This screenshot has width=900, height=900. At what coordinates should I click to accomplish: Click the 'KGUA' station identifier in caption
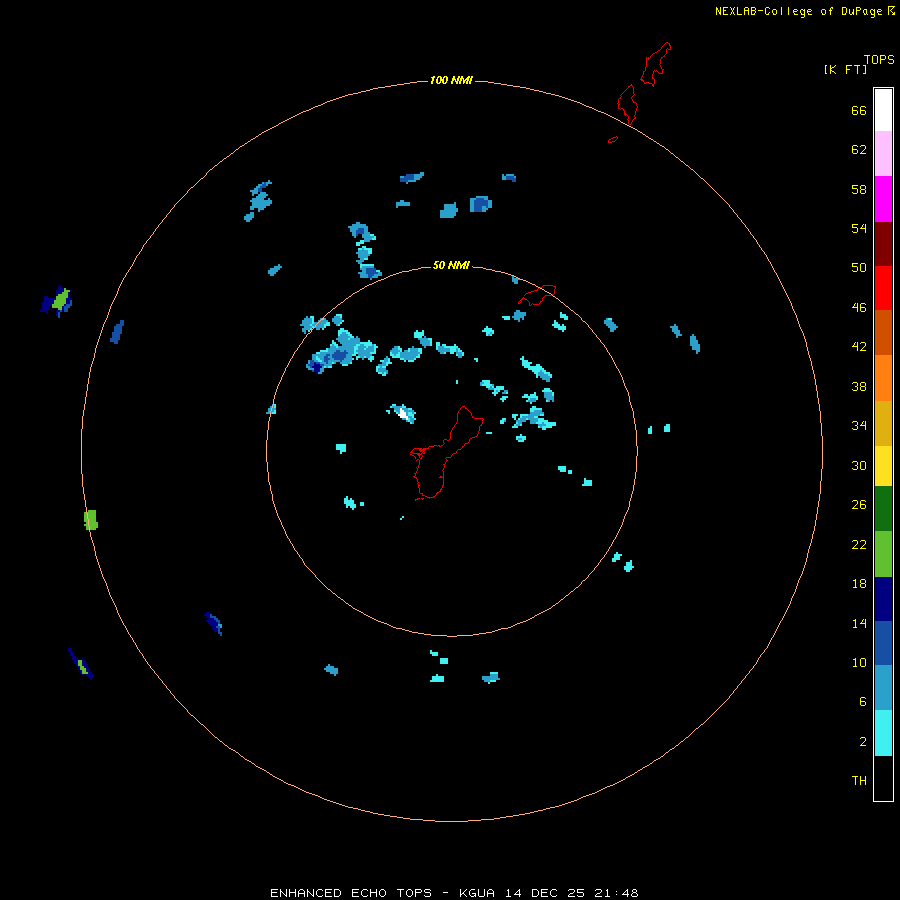pyautogui.click(x=476, y=893)
